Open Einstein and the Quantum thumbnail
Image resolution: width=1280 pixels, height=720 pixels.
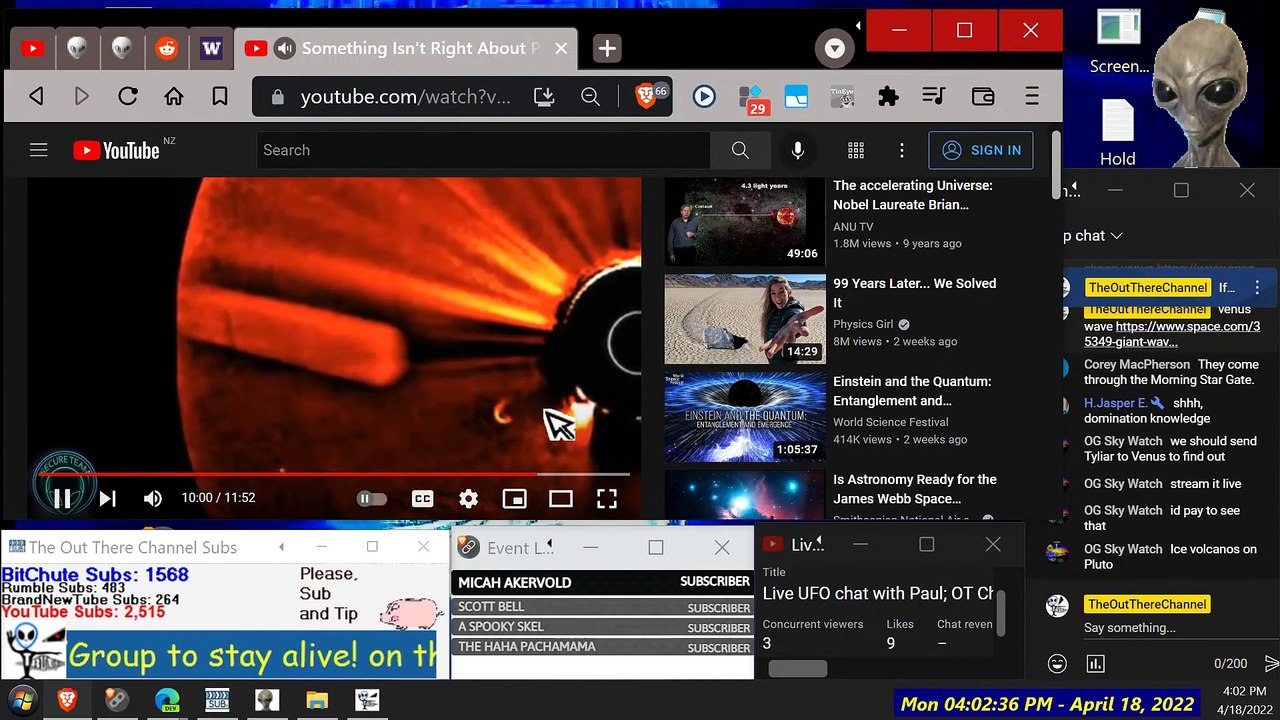tap(745, 417)
